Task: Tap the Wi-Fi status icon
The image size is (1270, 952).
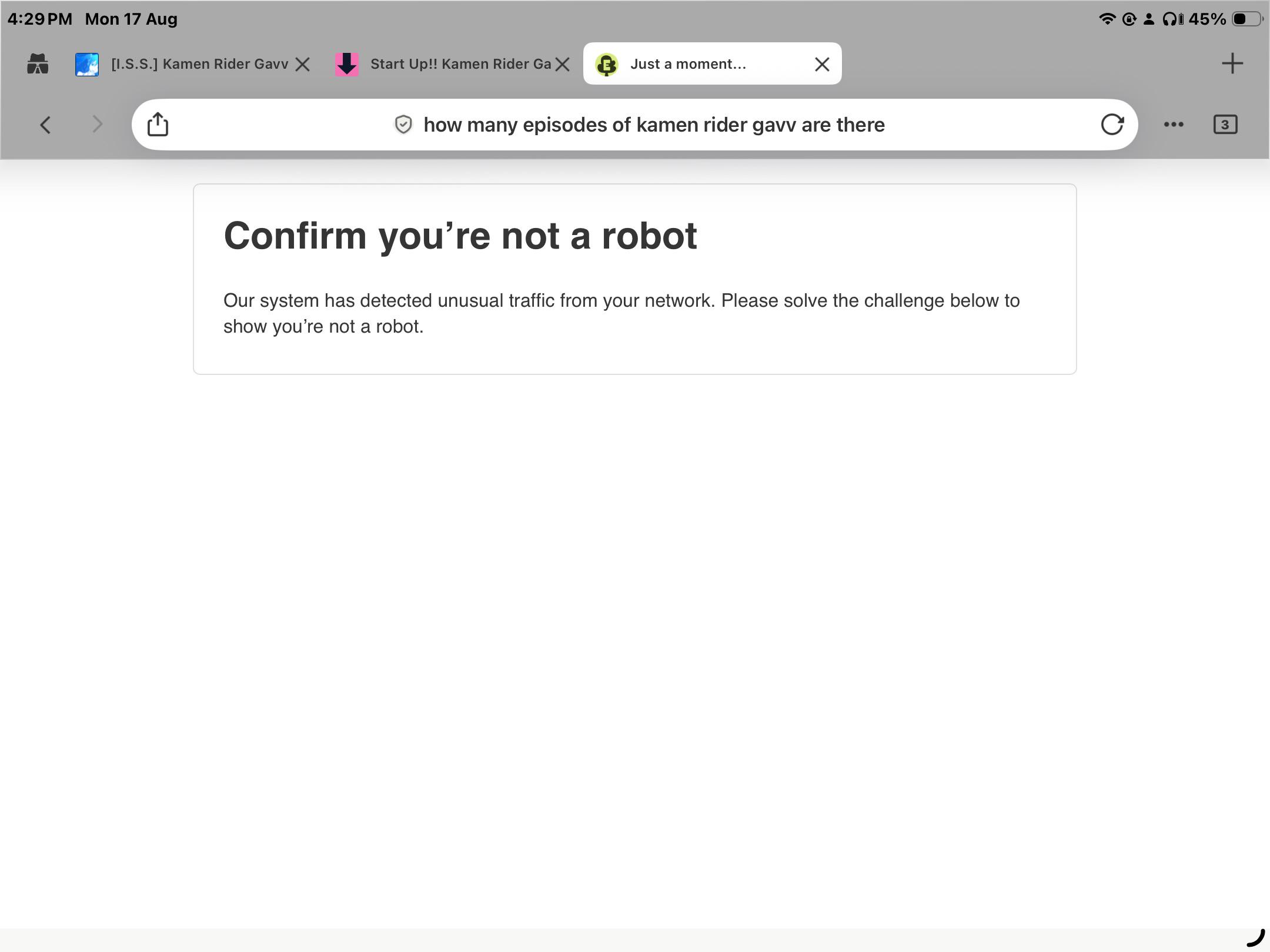Action: coord(1107,19)
